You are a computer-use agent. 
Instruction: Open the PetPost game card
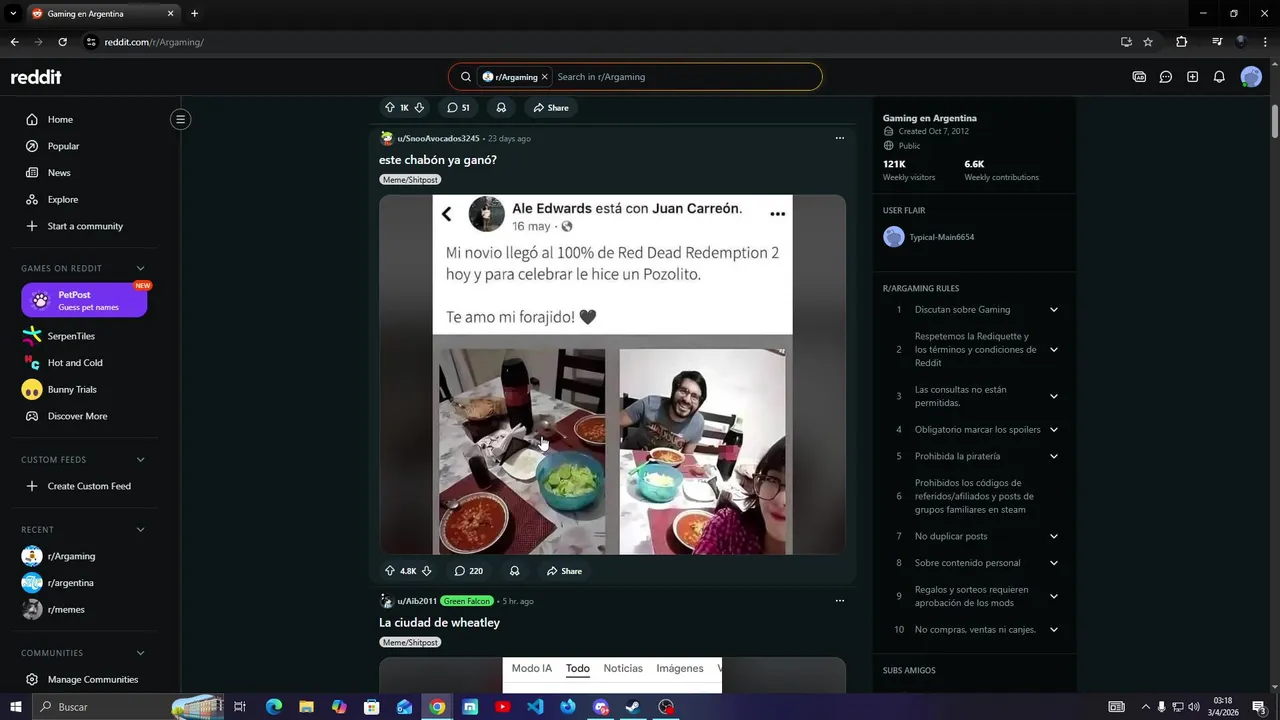coord(84,300)
